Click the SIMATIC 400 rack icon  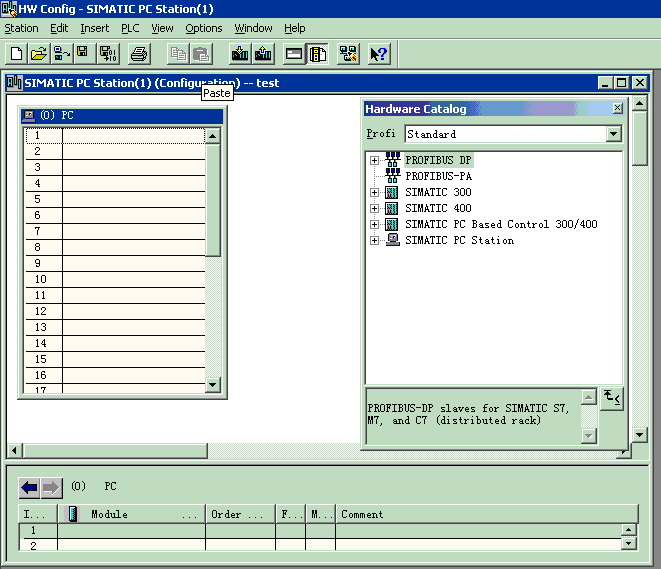tap(392, 208)
